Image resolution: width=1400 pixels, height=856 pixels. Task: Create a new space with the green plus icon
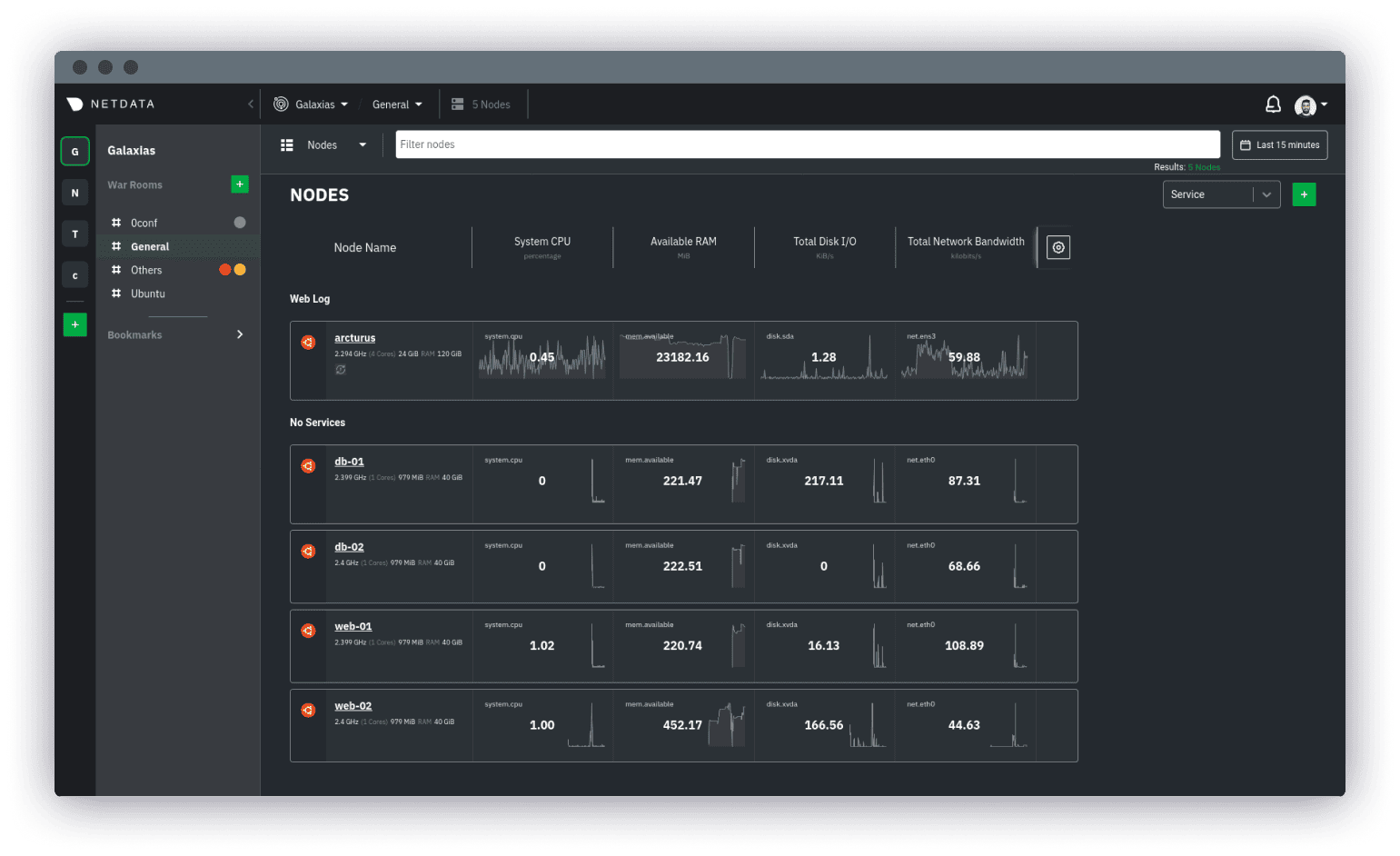(74, 324)
